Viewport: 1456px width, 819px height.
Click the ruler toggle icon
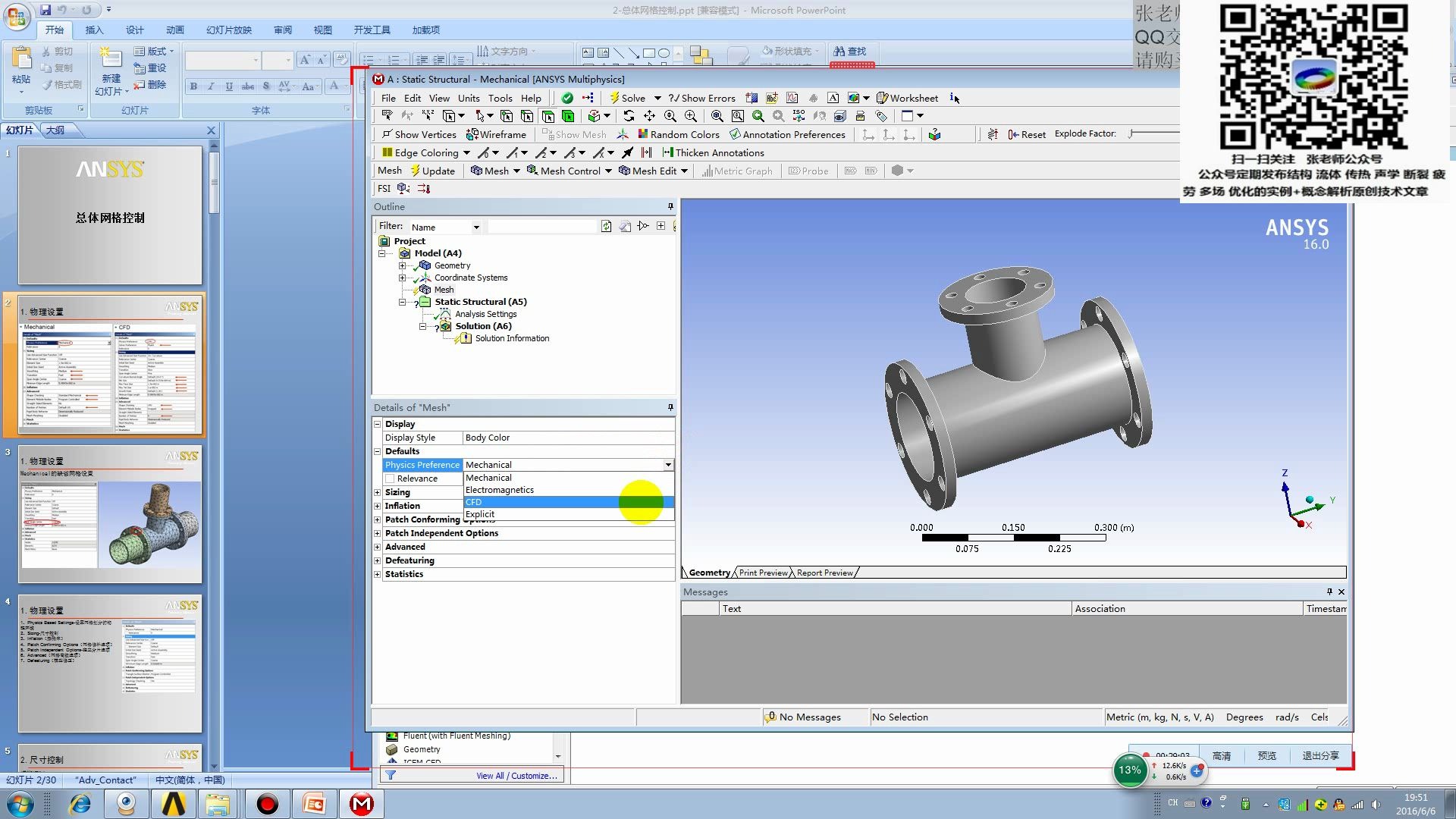tap(860, 116)
